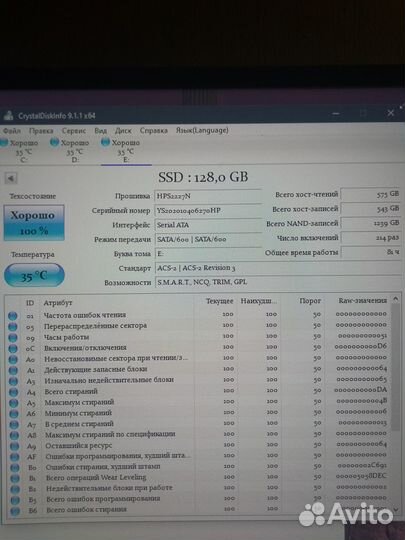Select disk D: status icon
Screen dimensions: 405x540
pos(55,142)
